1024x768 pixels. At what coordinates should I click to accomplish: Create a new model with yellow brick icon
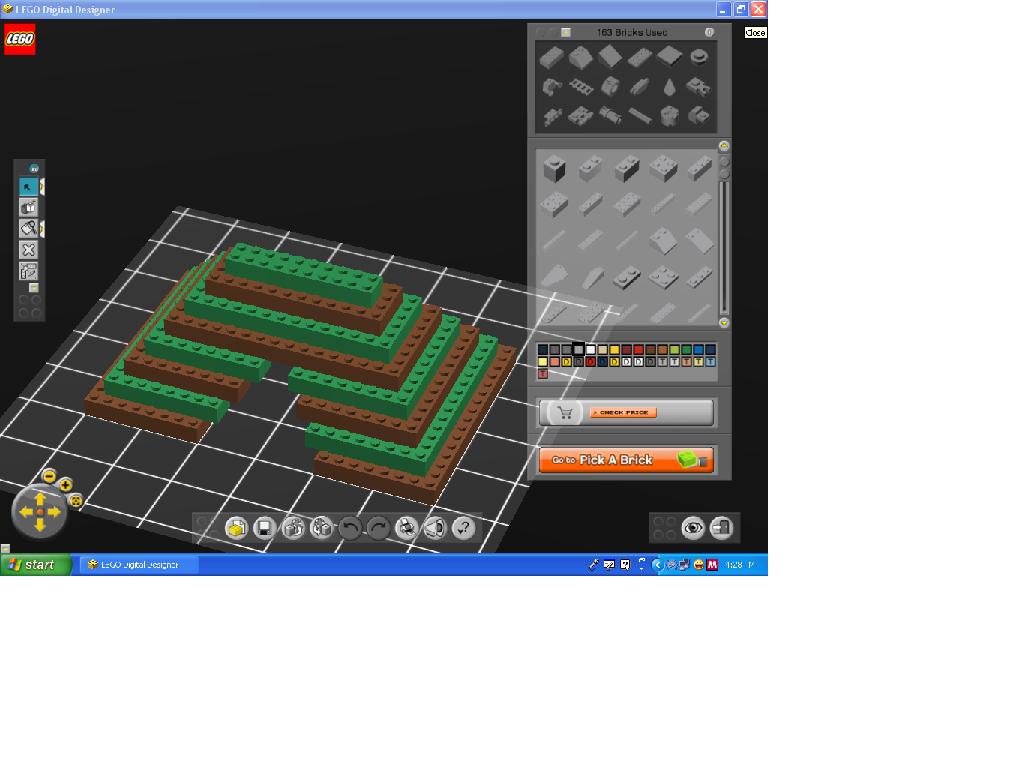pos(236,528)
